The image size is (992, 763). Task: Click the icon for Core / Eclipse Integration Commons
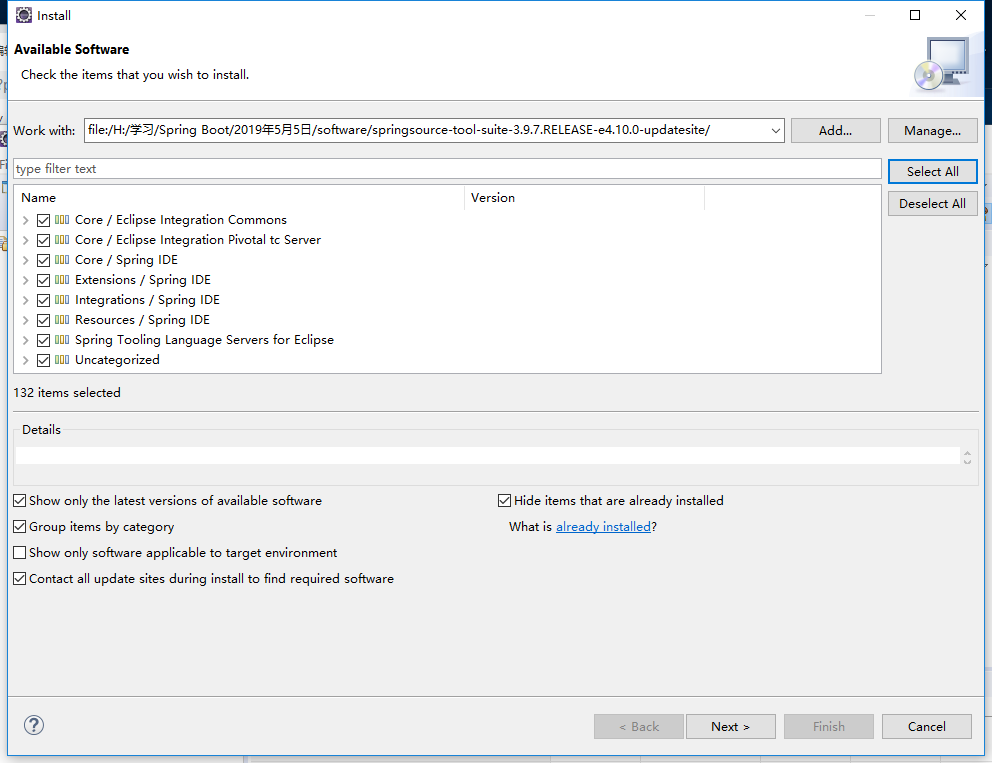click(62, 220)
